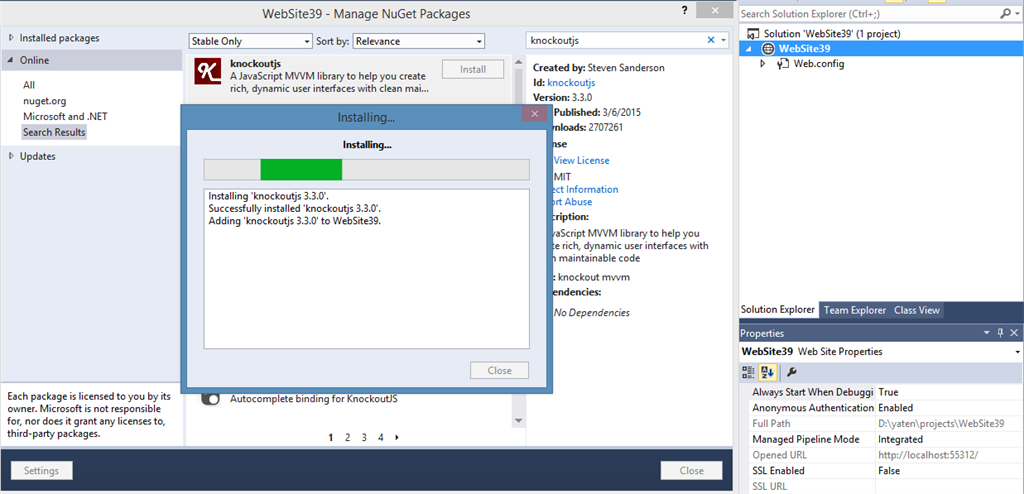The height and width of the screenshot is (494, 1024).
Task: Click Close button in Installing dialog
Action: tap(500, 370)
